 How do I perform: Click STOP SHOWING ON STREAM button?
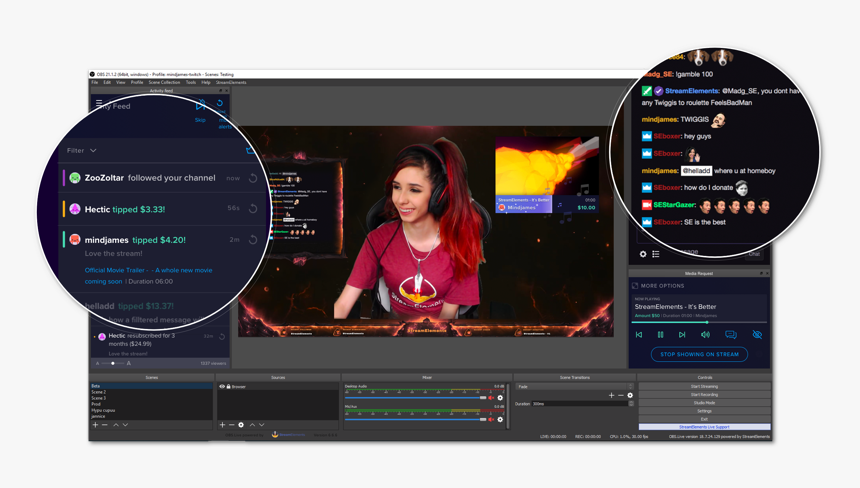tap(699, 354)
